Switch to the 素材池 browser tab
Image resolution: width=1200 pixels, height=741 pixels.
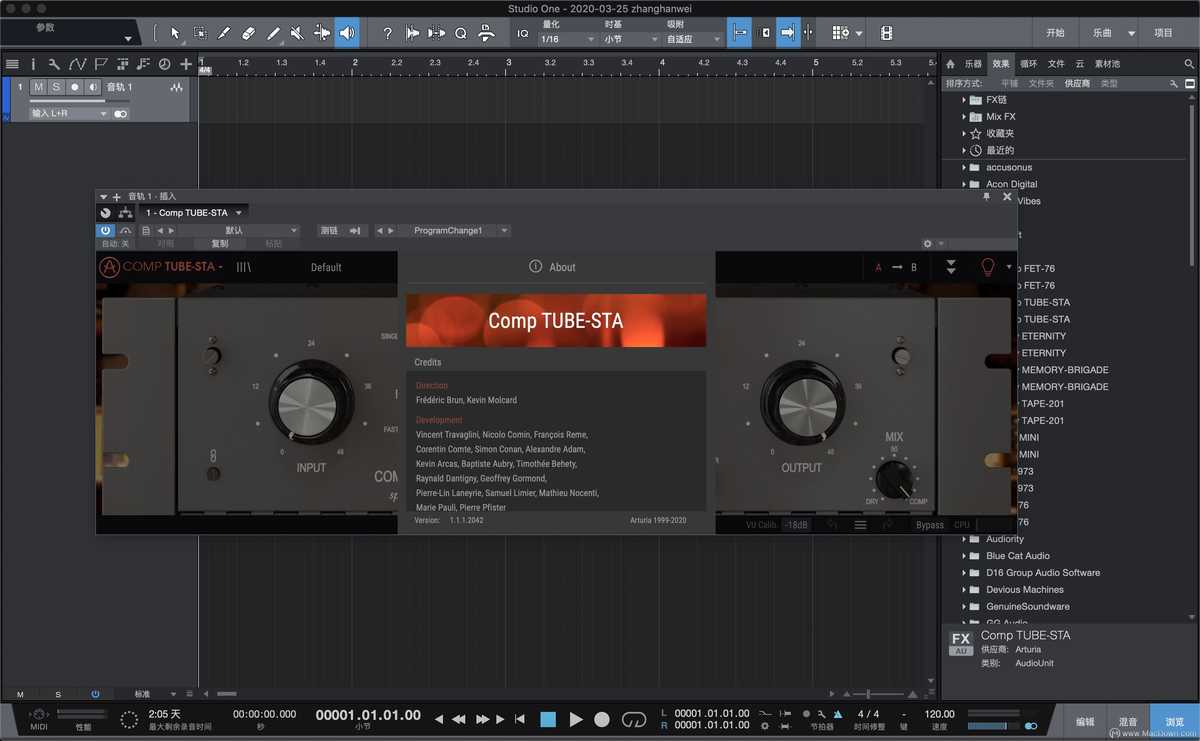click(1107, 64)
